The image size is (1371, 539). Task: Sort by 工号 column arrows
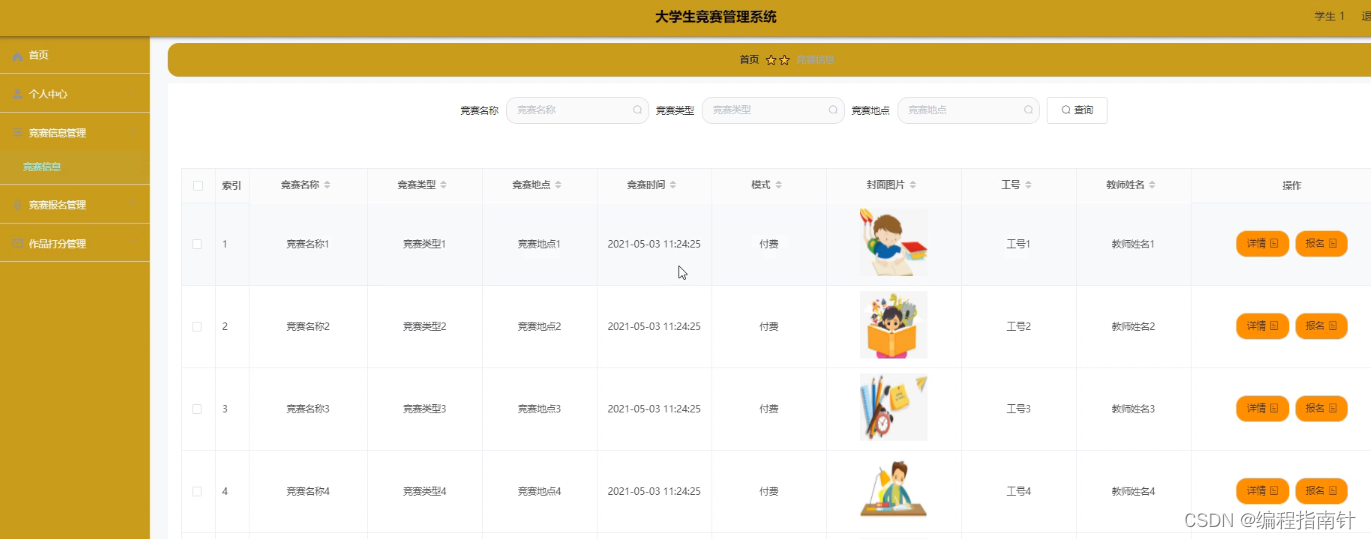pyautogui.click(x=1028, y=185)
